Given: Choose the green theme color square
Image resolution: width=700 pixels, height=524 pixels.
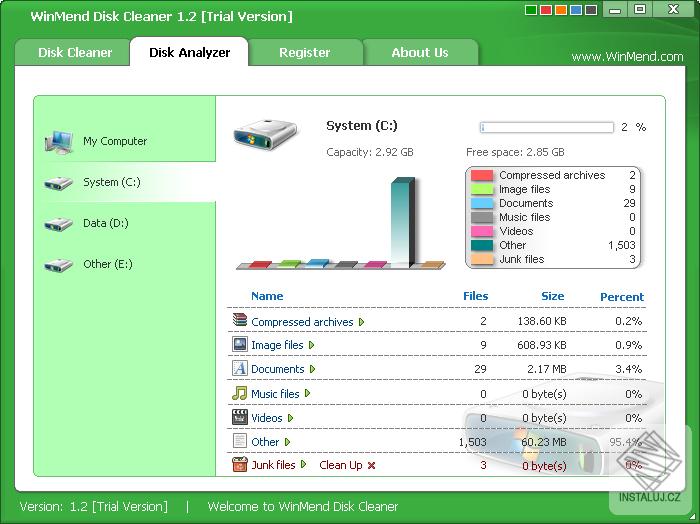Looking at the screenshot, I should (x=531, y=9).
